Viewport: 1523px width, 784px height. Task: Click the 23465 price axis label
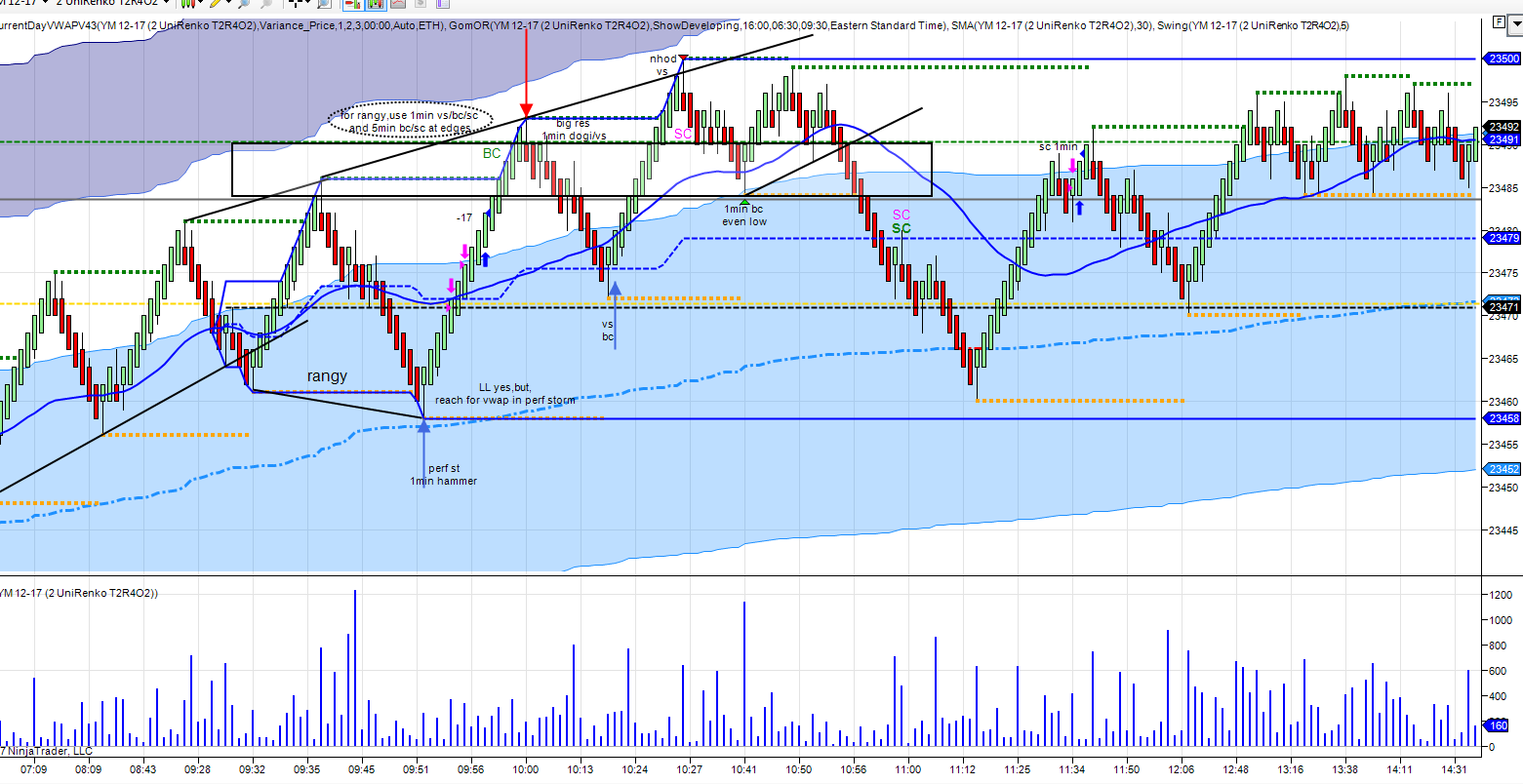click(x=1504, y=359)
